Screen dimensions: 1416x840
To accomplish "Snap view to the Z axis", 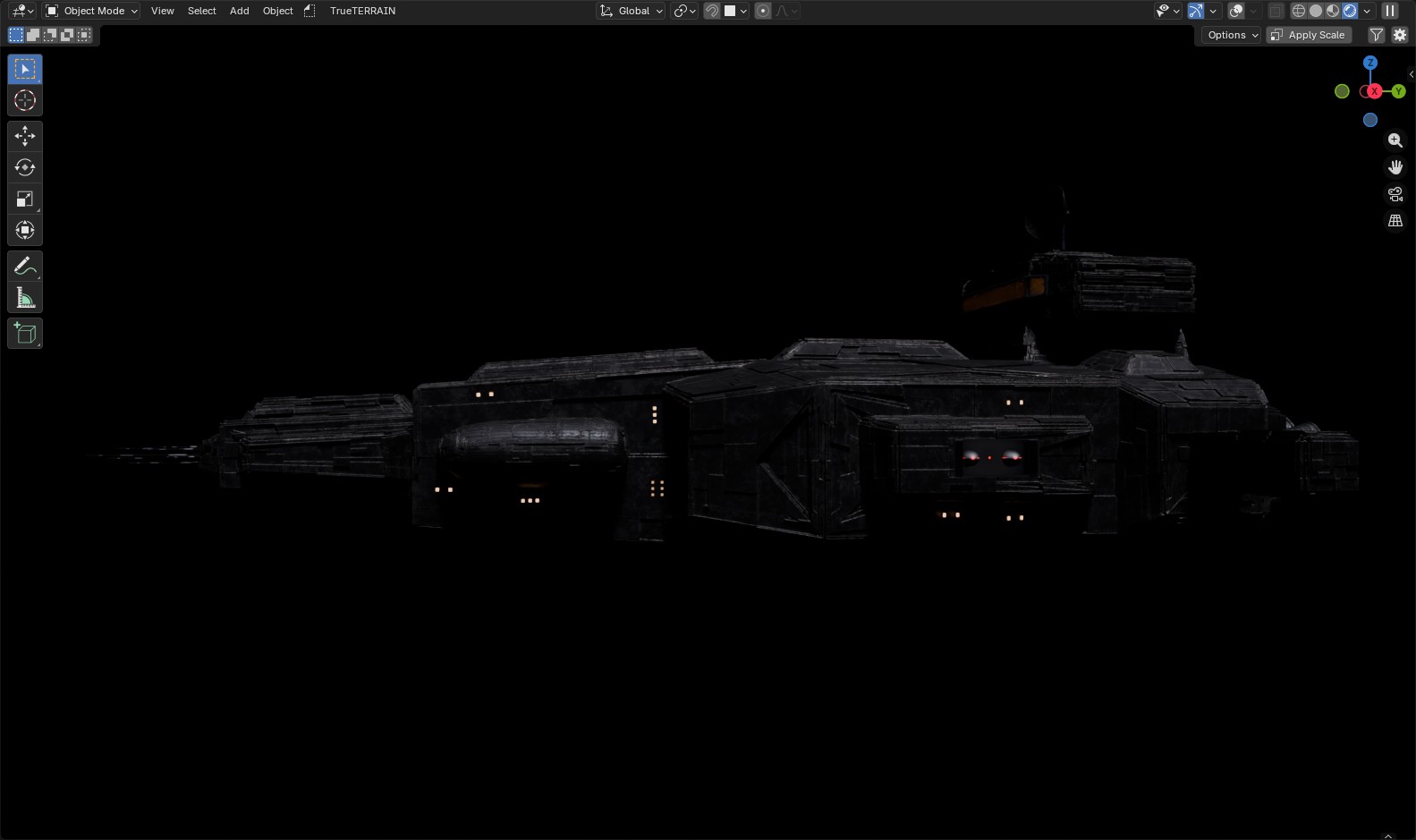I will (x=1370, y=63).
